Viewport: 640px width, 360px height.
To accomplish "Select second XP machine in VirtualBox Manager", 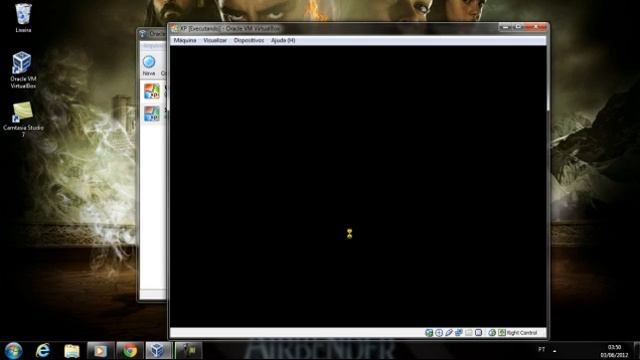I will tap(152, 113).
